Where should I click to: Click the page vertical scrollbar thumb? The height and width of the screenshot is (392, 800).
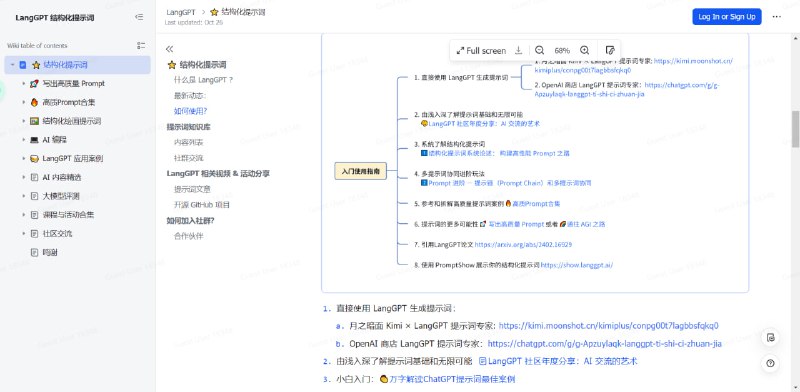click(795, 129)
